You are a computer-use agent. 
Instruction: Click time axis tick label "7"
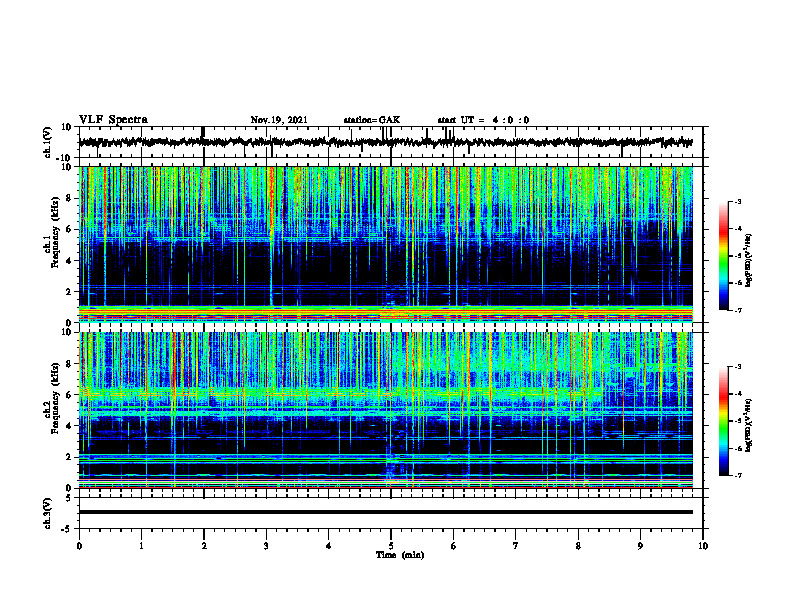tap(516, 546)
